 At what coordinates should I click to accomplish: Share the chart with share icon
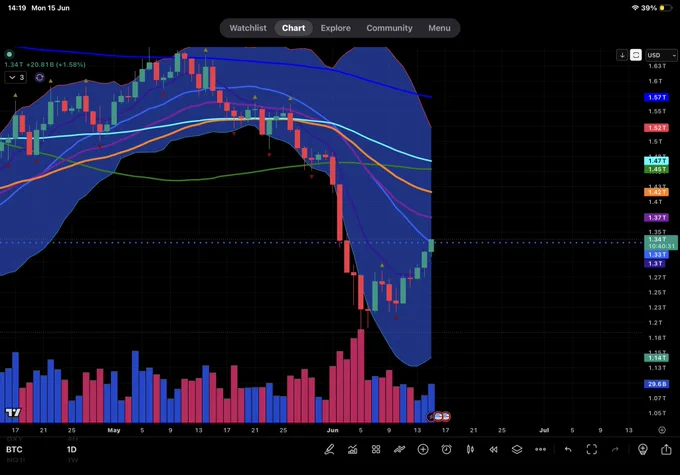pyautogui.click(x=666, y=449)
